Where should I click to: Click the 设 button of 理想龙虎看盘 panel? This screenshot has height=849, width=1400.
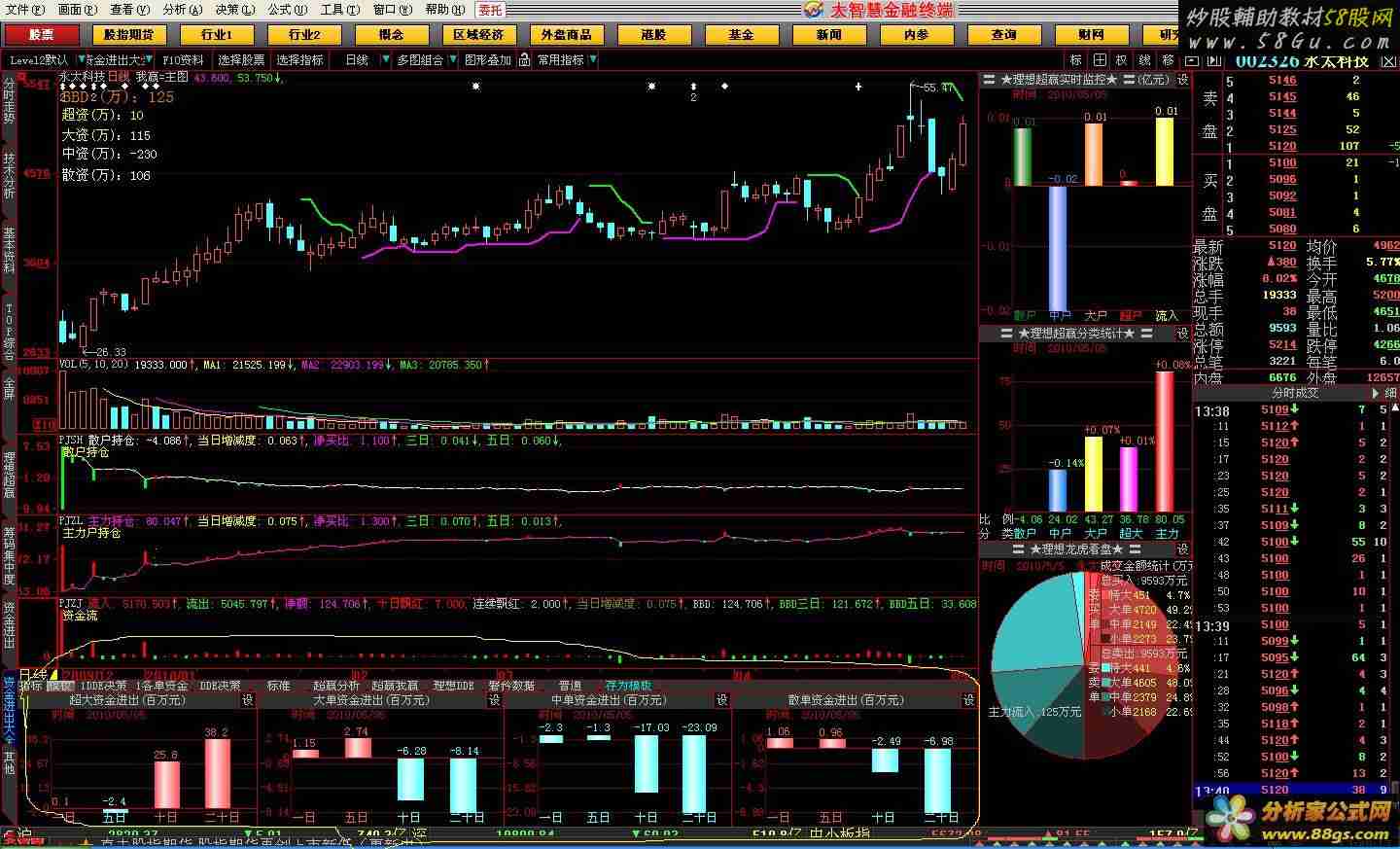pos(1182,550)
